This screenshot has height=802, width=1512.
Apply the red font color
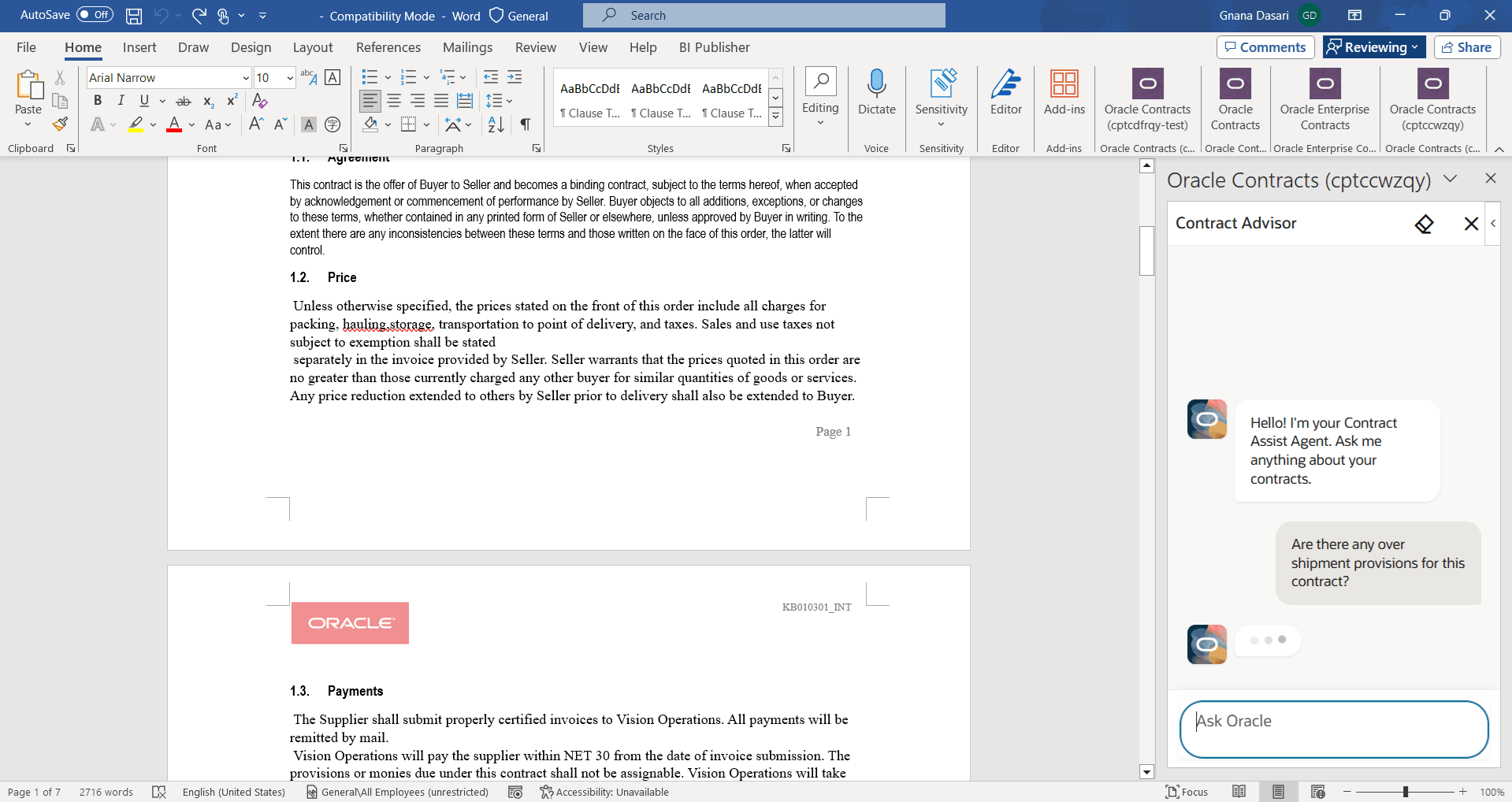tap(174, 124)
